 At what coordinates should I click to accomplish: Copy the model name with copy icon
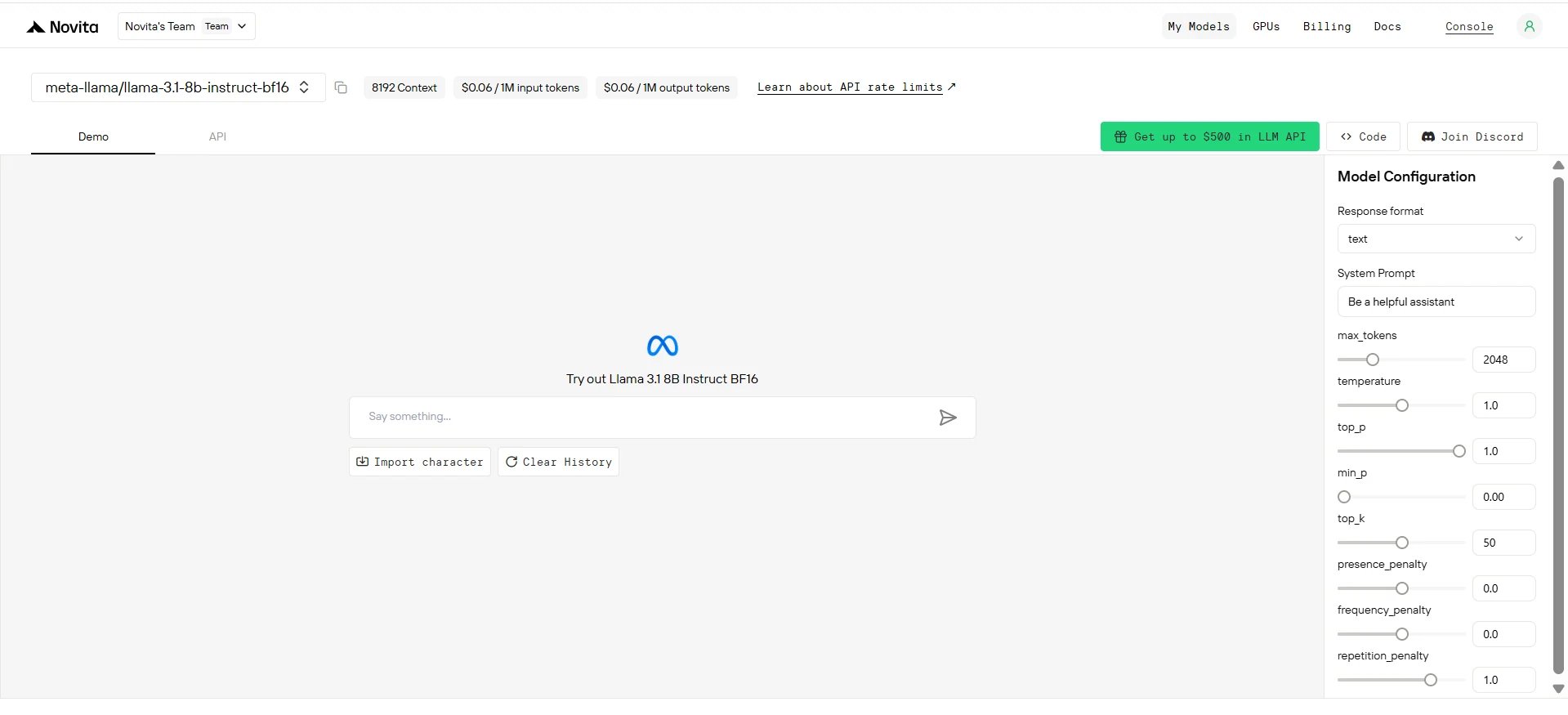click(x=341, y=87)
